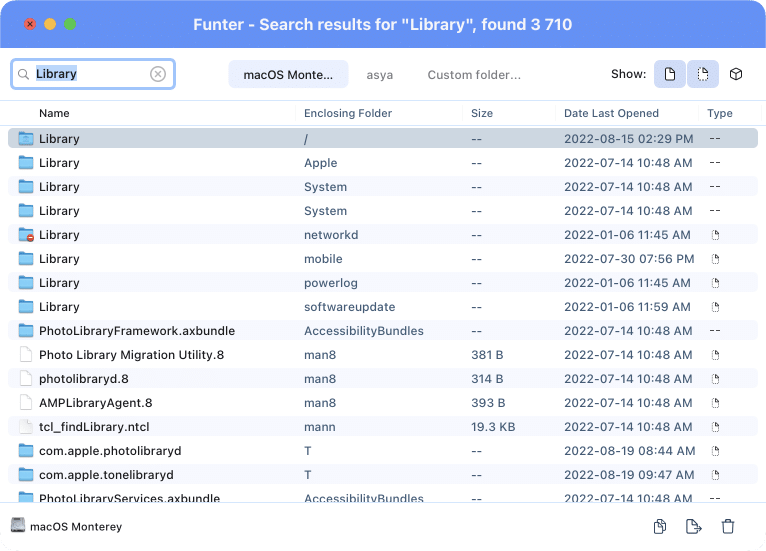This screenshot has height=551, width=766.
Task: Select Library row enclosed in powerlog
Action: [x=383, y=283]
